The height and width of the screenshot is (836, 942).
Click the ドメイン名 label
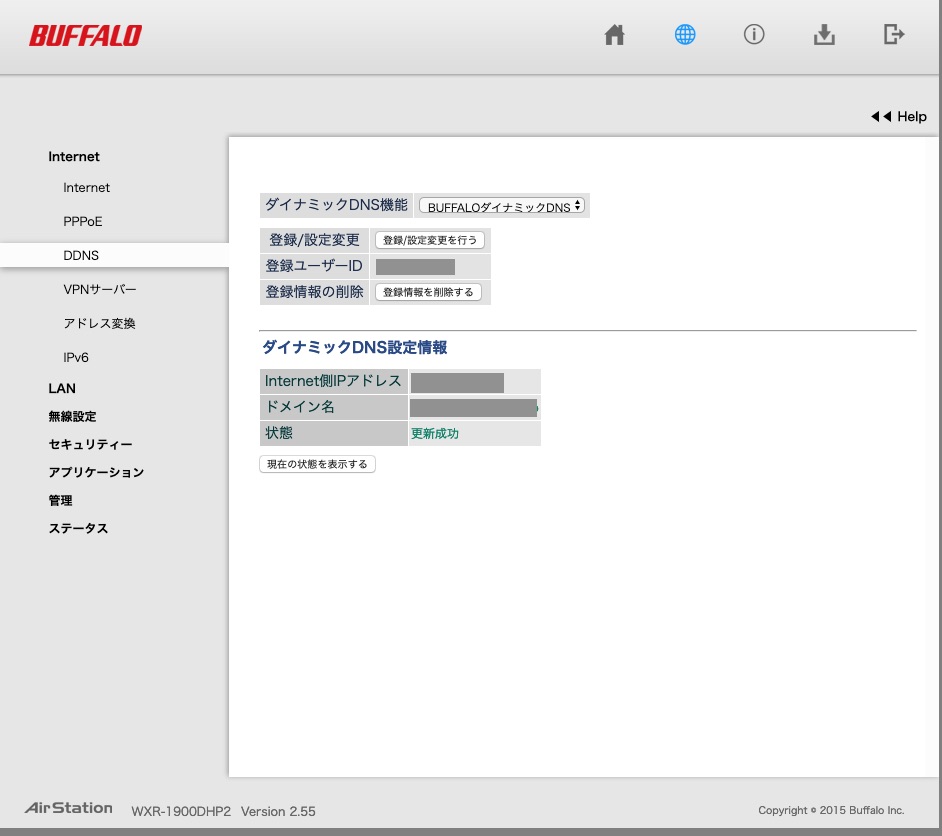click(300, 407)
